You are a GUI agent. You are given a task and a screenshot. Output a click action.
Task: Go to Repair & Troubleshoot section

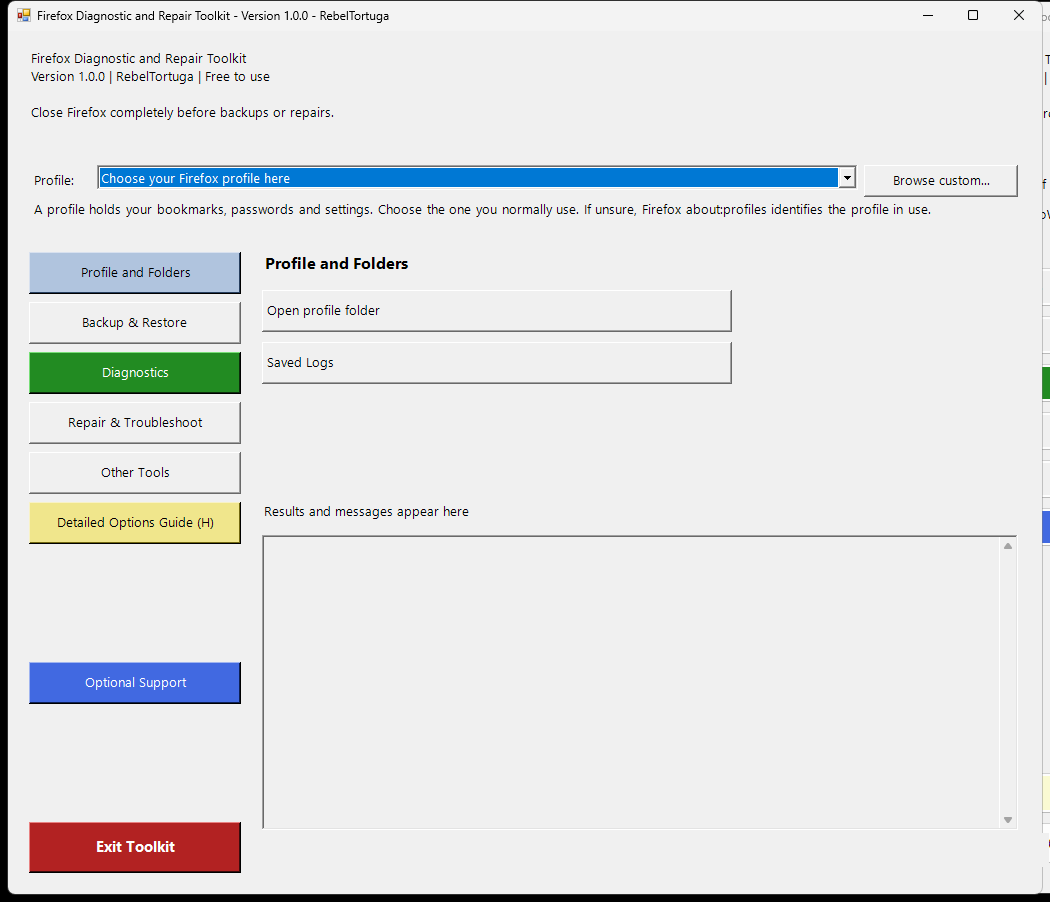pyautogui.click(x=135, y=423)
